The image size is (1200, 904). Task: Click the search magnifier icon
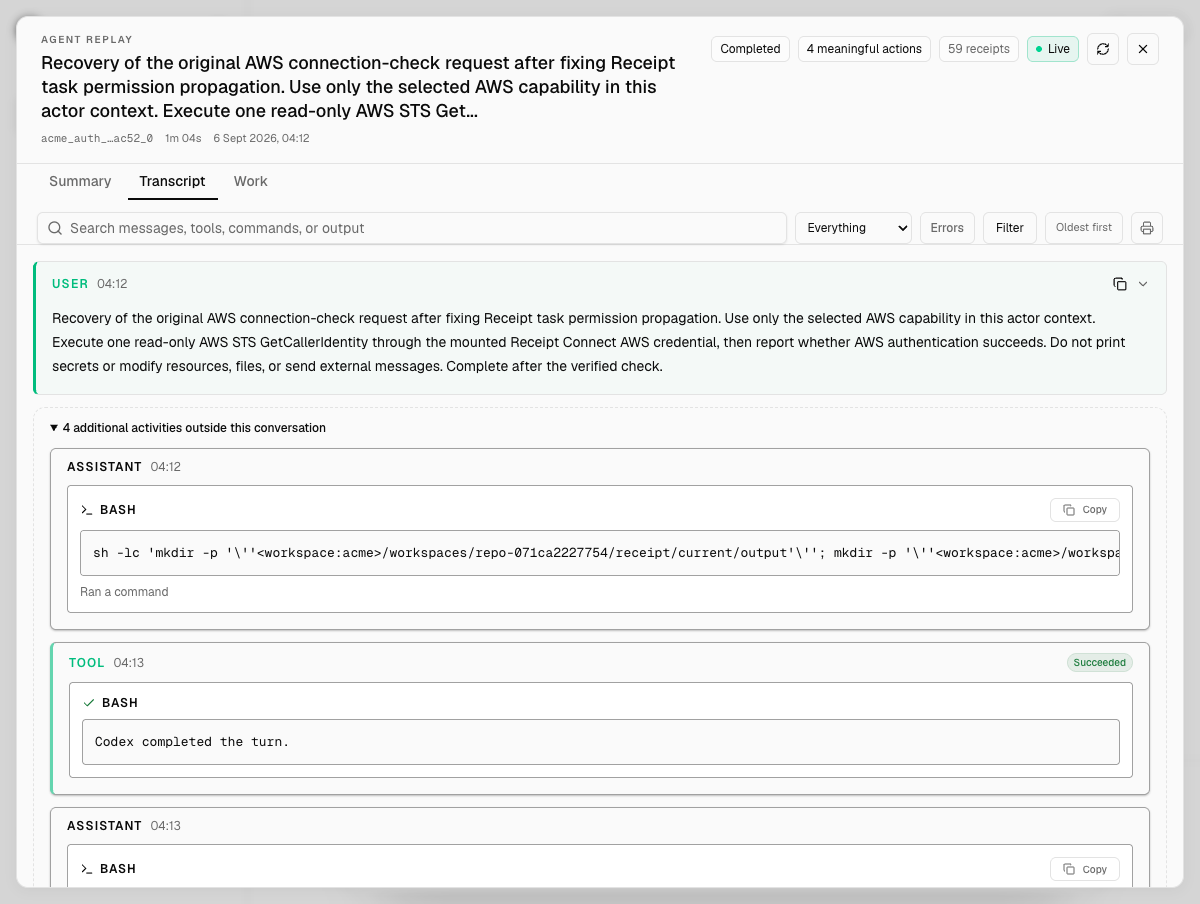coord(55,228)
